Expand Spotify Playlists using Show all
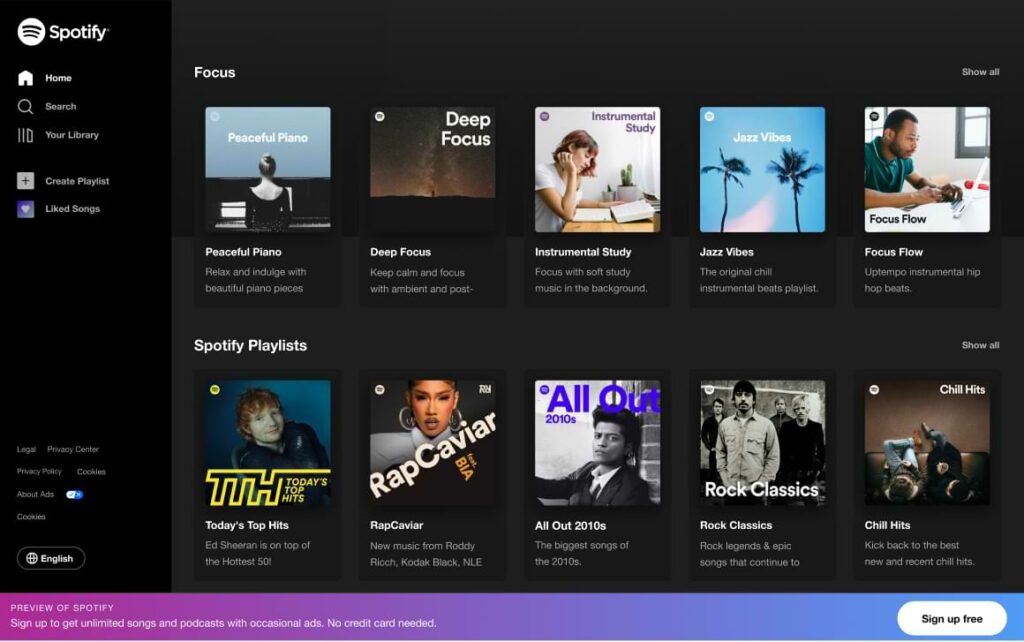Screen dimensions: 1024x642 tap(981, 345)
